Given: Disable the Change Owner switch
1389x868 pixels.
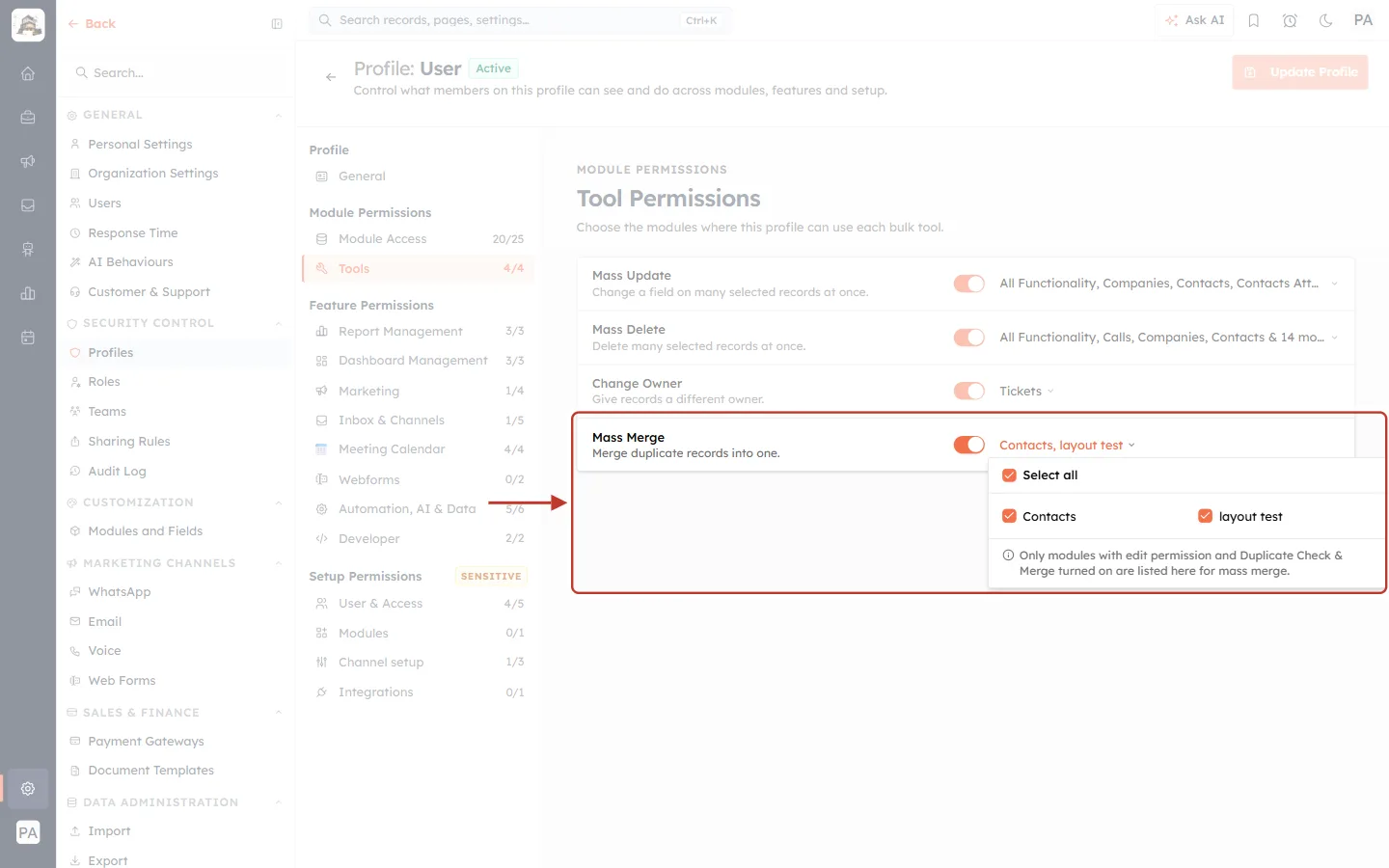Looking at the screenshot, I should [969, 391].
